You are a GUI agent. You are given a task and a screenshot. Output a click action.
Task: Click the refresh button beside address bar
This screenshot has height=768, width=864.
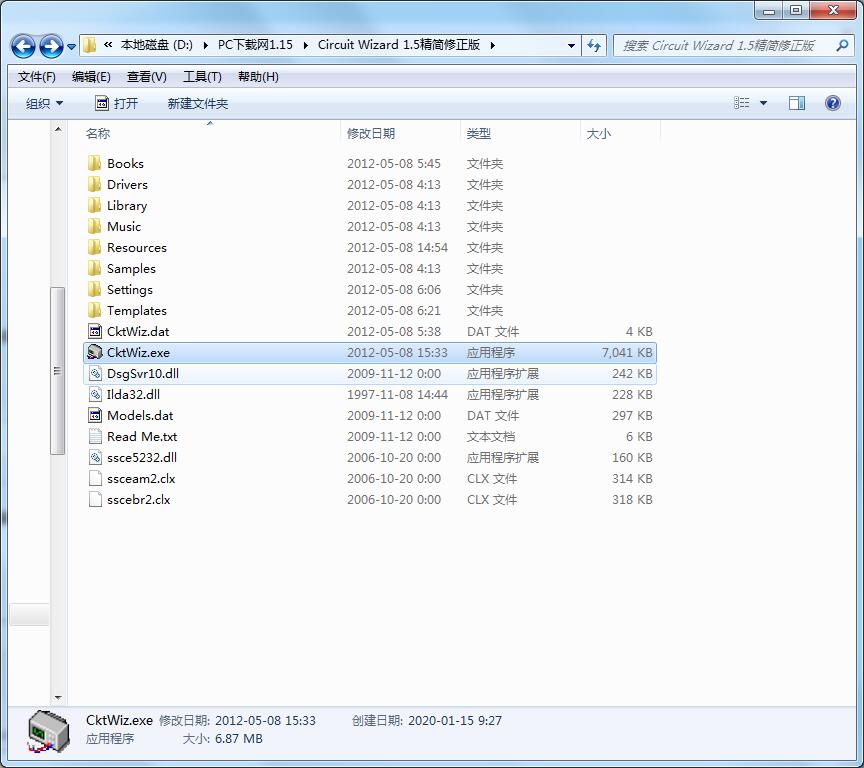pyautogui.click(x=594, y=45)
